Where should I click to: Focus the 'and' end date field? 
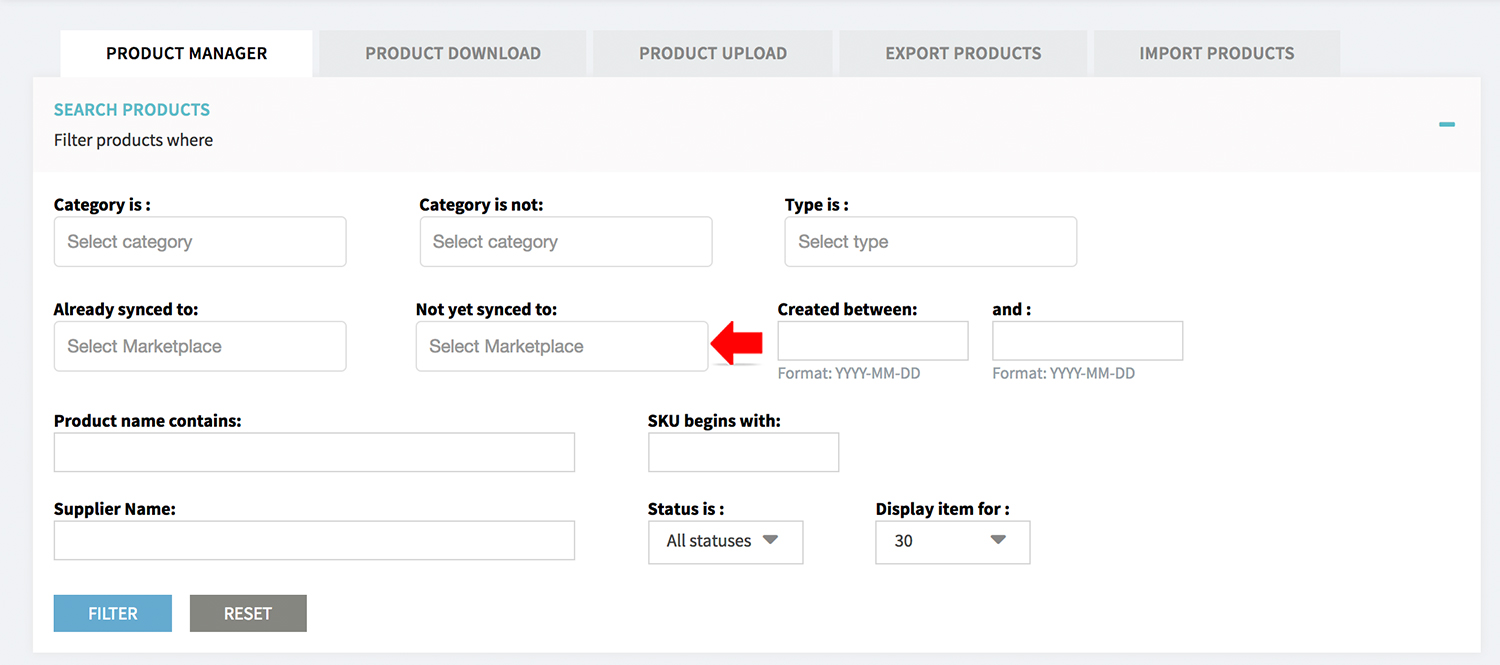click(x=1088, y=341)
